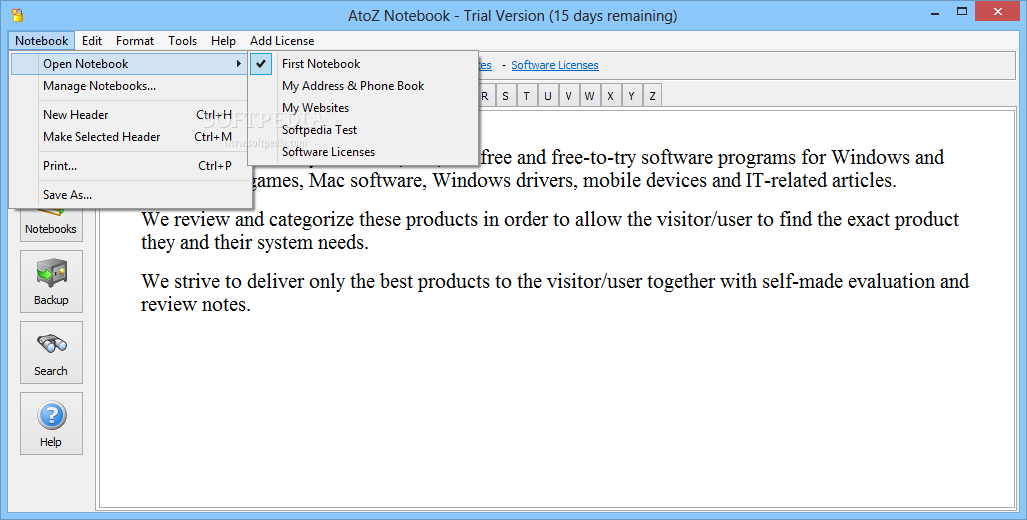
Task: Open the Format menu
Action: [135, 41]
